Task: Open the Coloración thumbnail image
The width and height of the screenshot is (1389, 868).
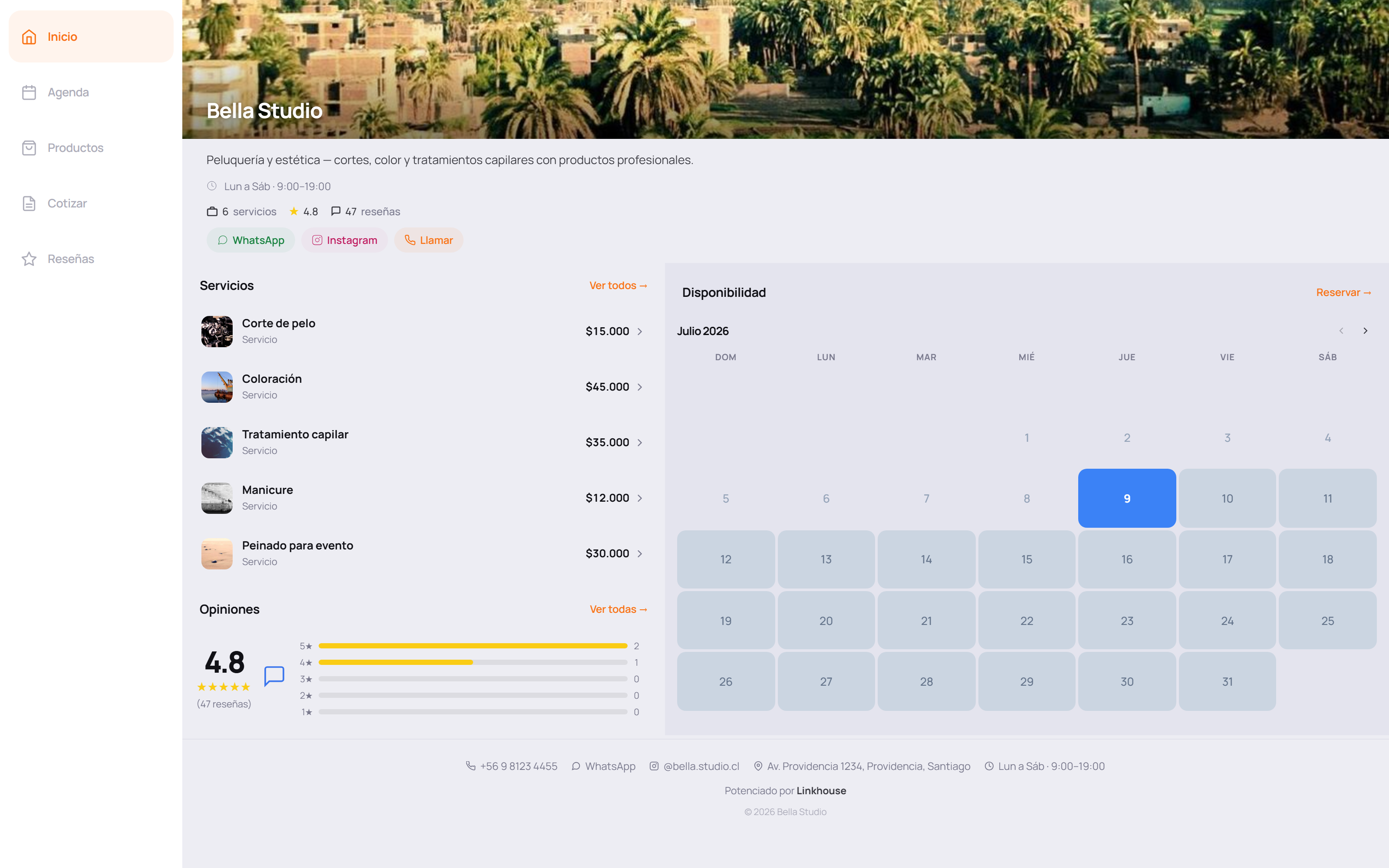Action: click(217, 387)
